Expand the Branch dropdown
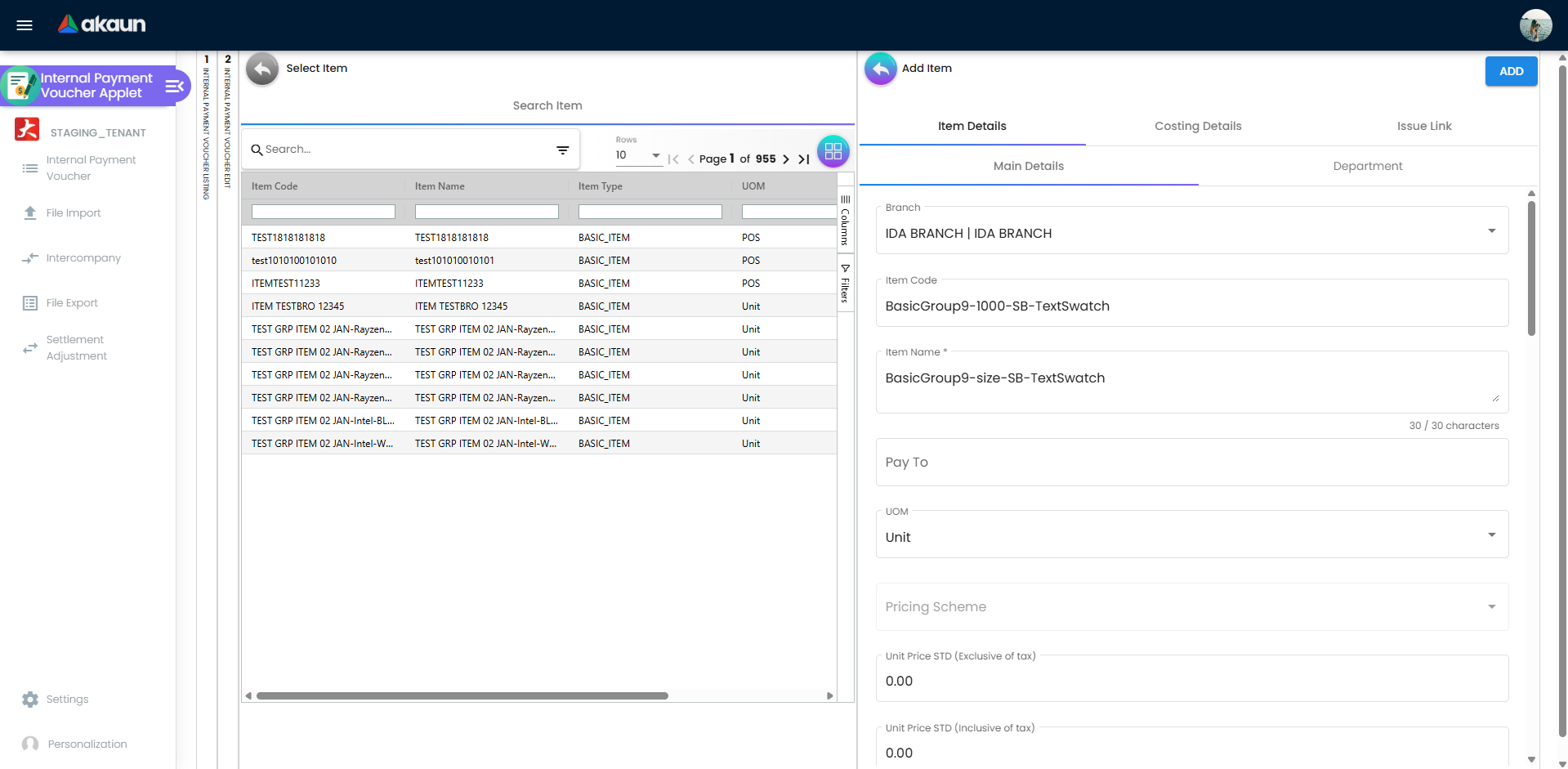The image size is (1568, 769). tap(1491, 231)
